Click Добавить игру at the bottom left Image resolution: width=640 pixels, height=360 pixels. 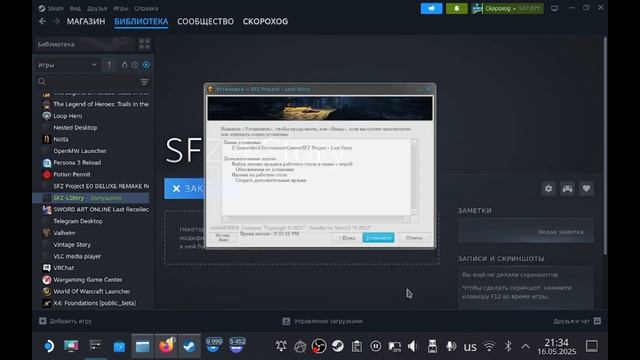tap(65, 321)
